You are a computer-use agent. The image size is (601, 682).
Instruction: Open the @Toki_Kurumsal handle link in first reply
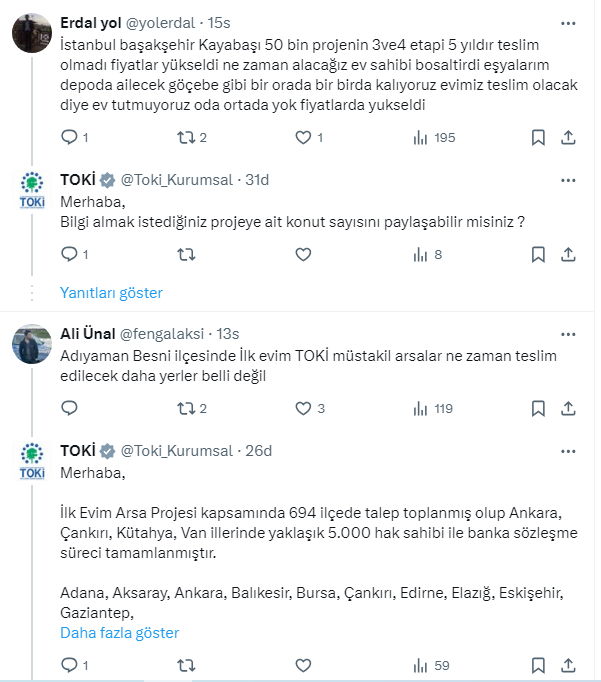176,180
